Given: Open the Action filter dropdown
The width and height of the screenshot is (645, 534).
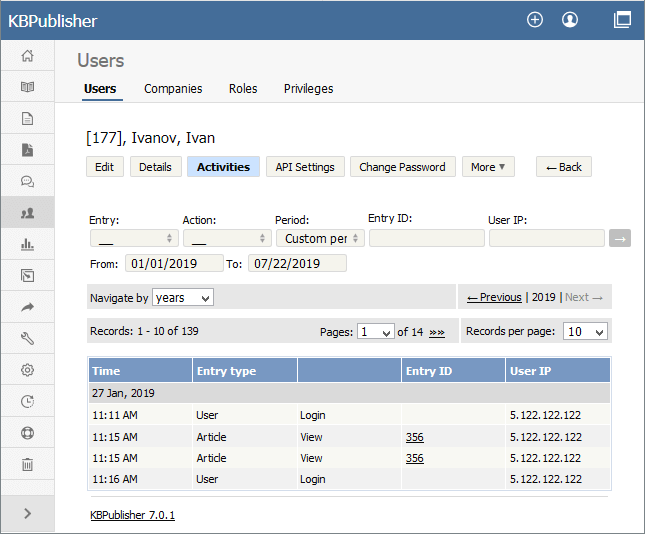Looking at the screenshot, I should click(x=227, y=238).
